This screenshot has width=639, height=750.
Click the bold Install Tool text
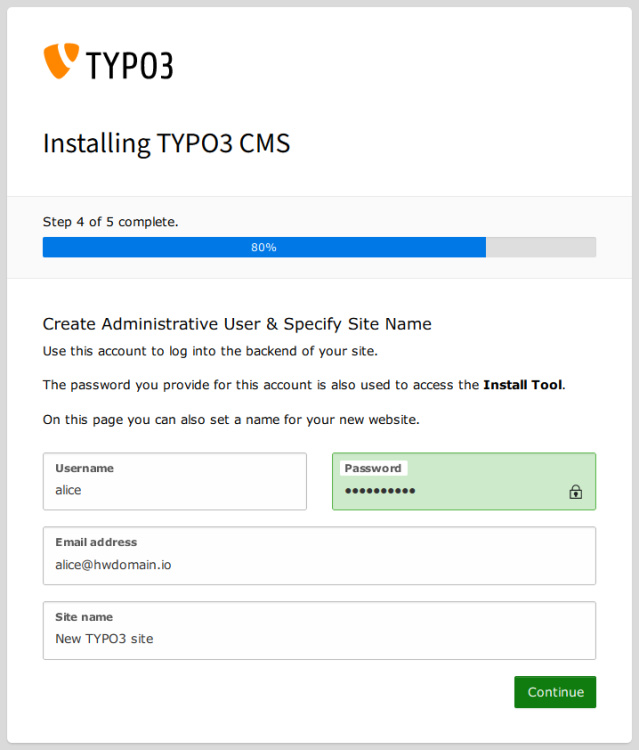(523, 385)
